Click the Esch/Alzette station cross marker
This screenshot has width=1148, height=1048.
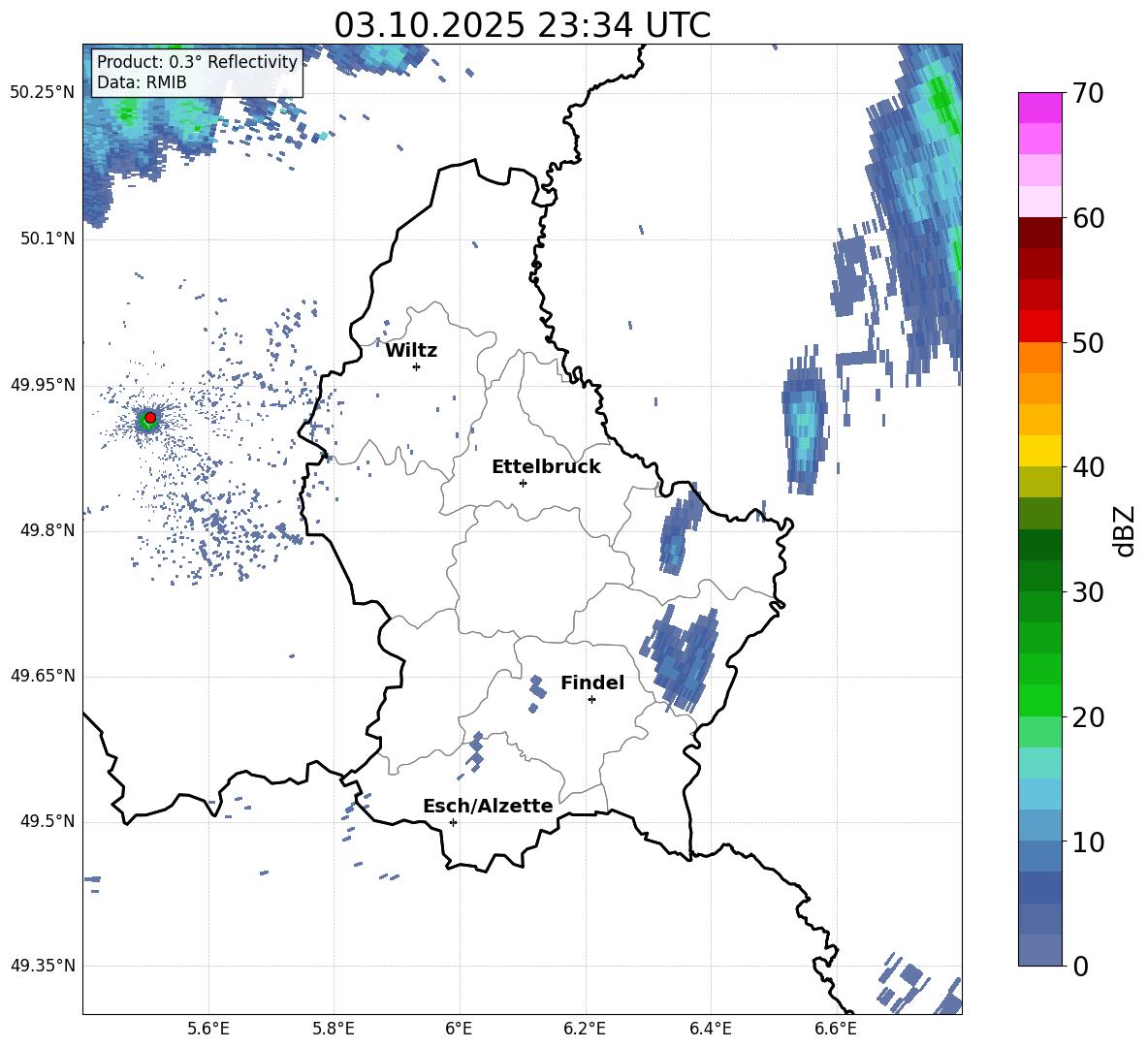pos(453,822)
